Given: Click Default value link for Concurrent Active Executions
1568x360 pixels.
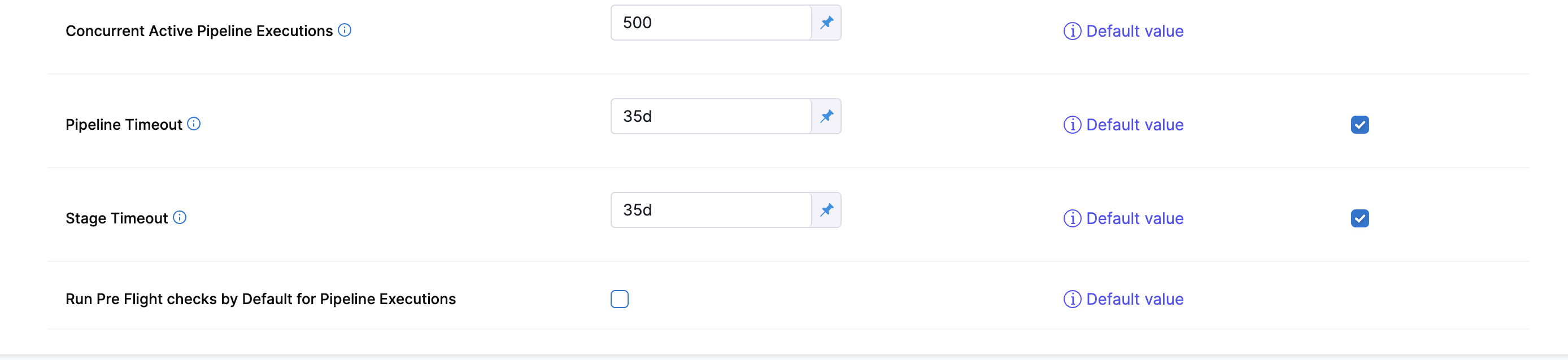Looking at the screenshot, I should point(1134,32).
